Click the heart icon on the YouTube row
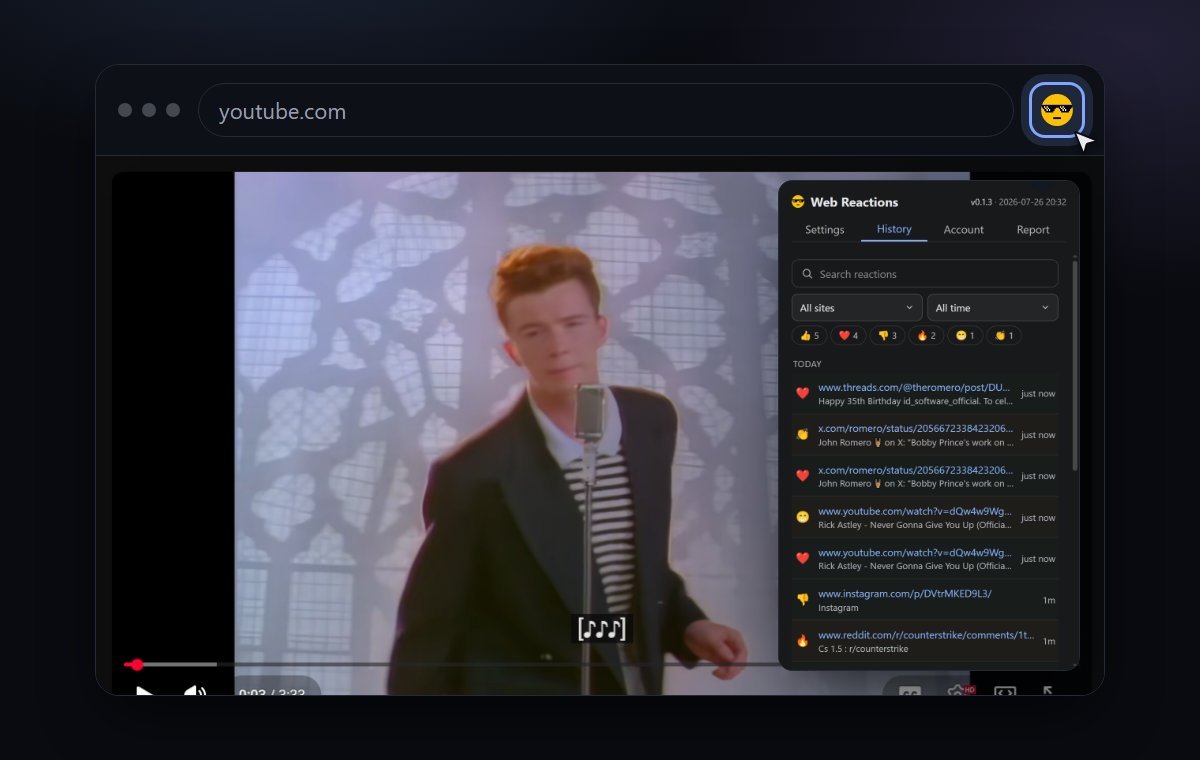Image resolution: width=1200 pixels, height=760 pixels. pos(802,559)
